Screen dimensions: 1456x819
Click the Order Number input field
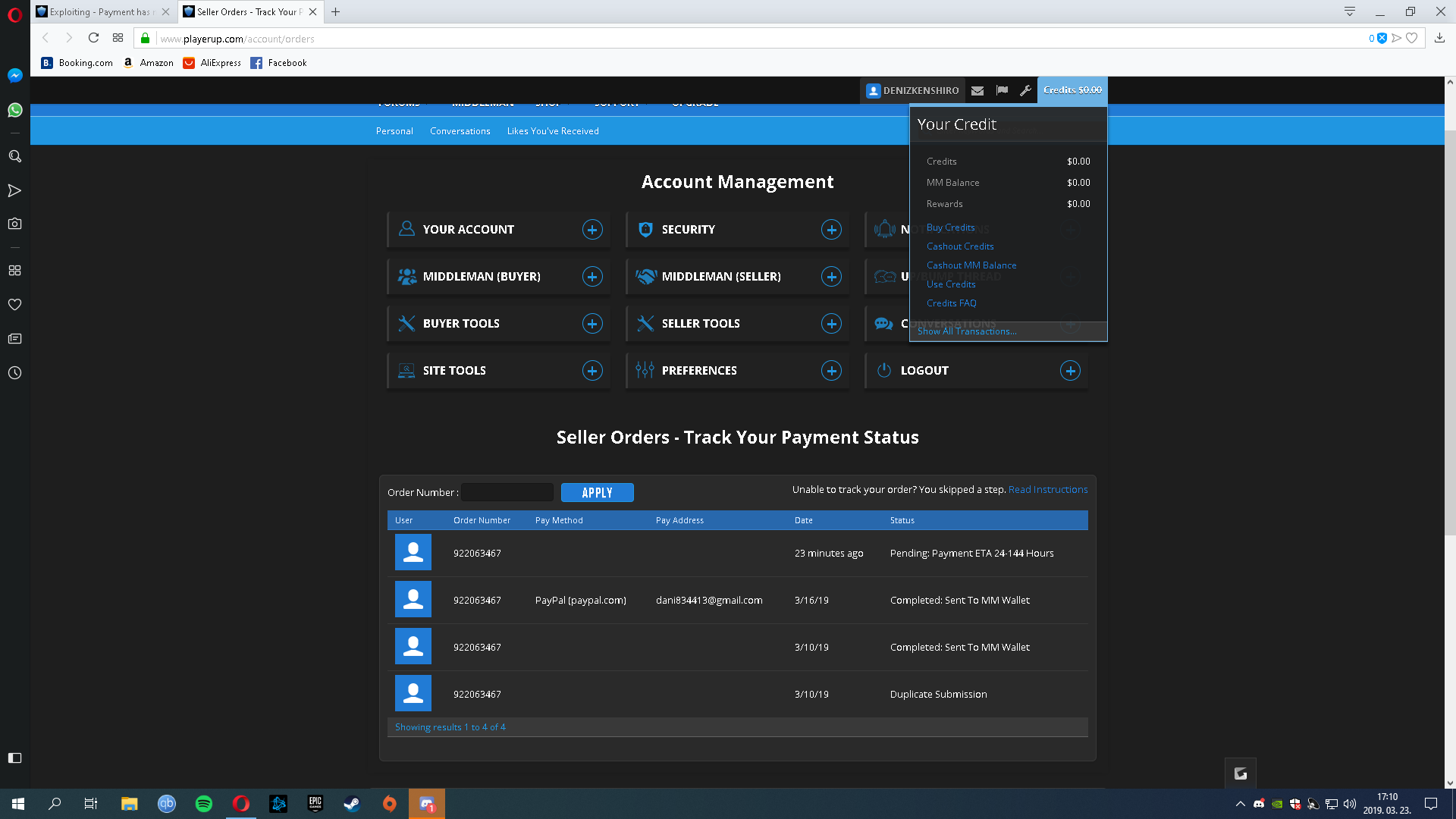pos(507,492)
